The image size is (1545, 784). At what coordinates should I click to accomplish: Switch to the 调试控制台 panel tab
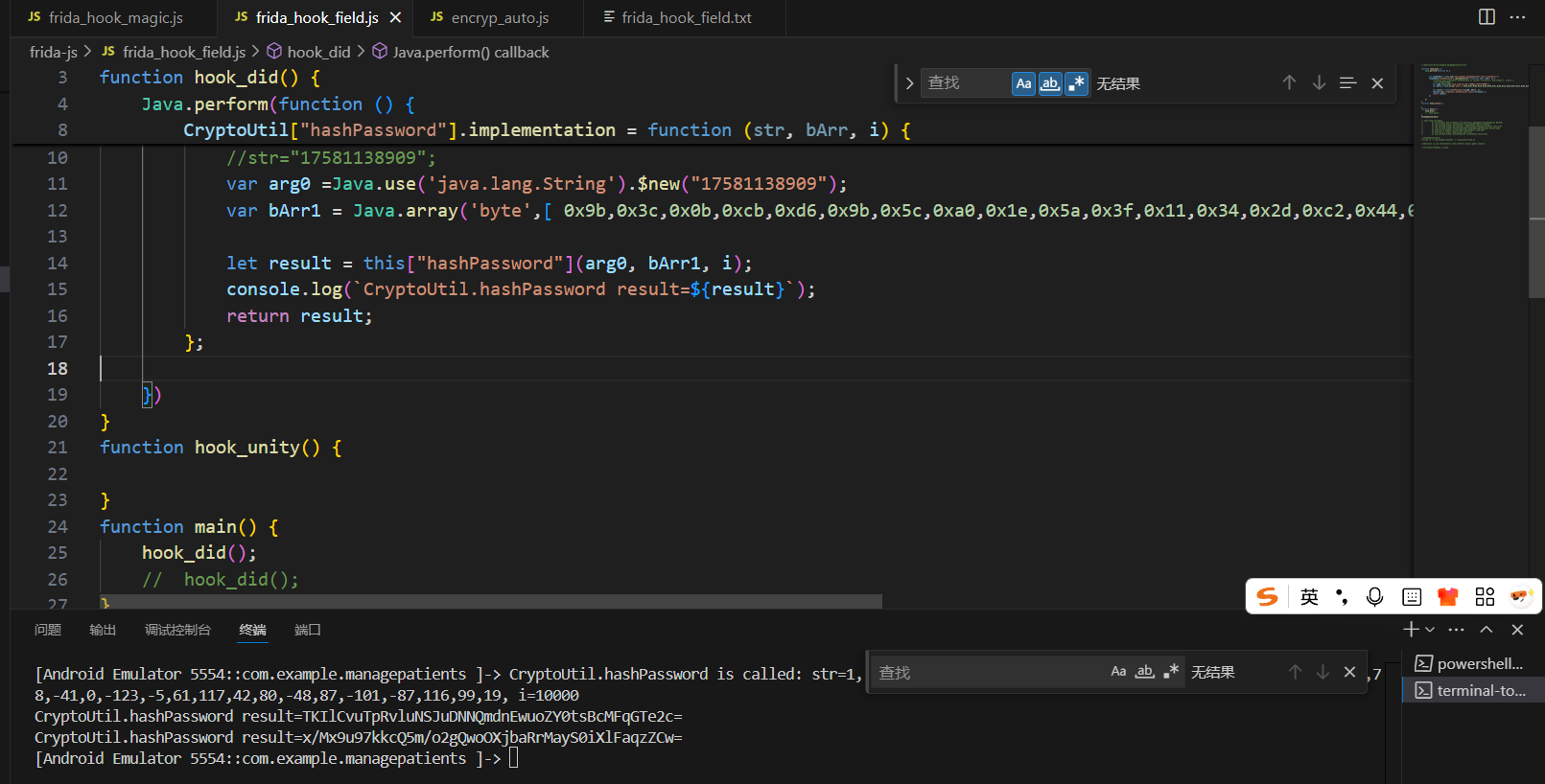coord(177,630)
